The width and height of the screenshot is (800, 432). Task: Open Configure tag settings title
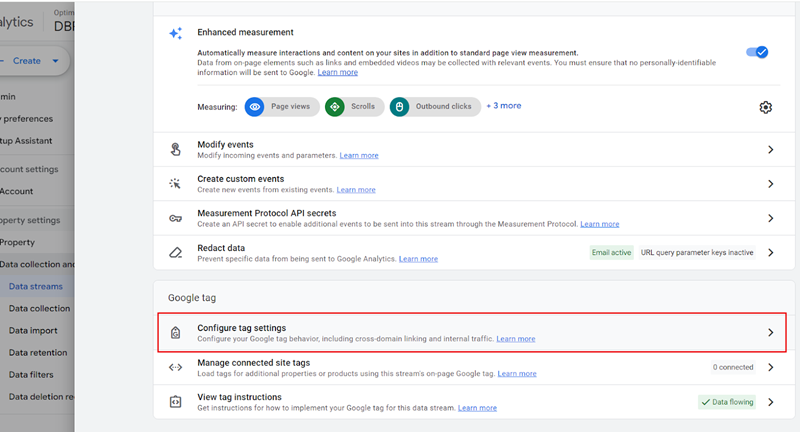click(x=241, y=328)
